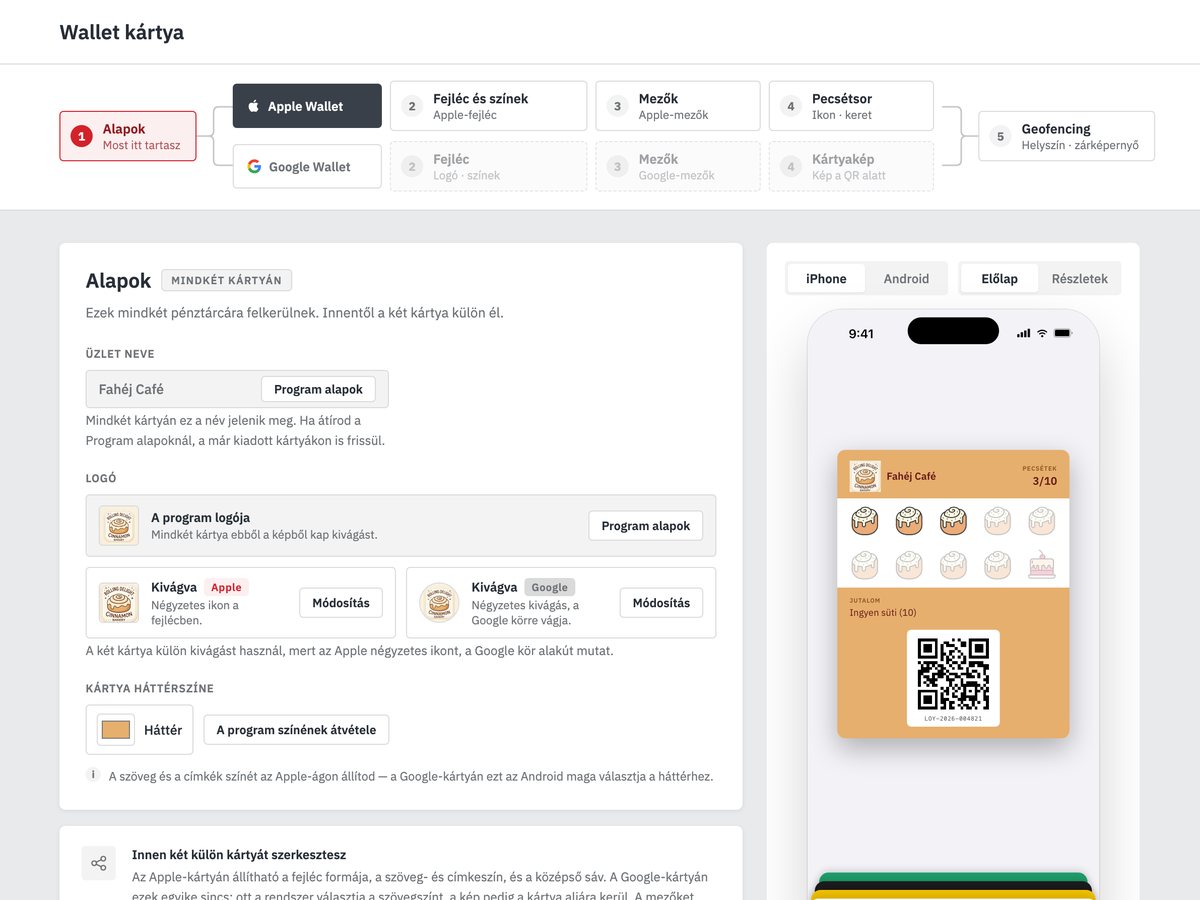The width and height of the screenshot is (1200, 900).
Task: Click Program alapok button in logo row
Action: coord(646,526)
